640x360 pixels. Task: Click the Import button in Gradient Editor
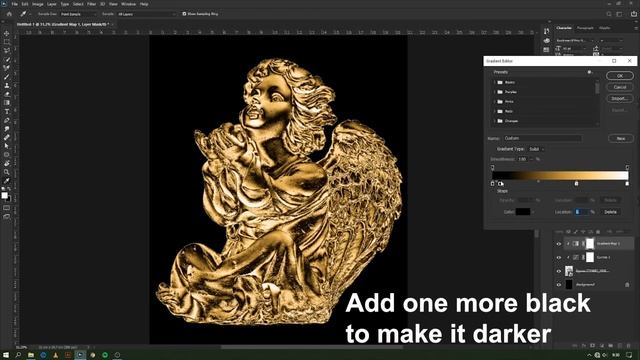click(620, 99)
